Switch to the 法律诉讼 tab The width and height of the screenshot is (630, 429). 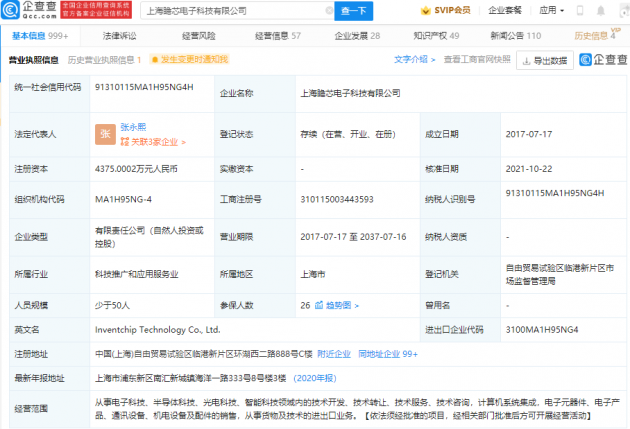coord(119,36)
